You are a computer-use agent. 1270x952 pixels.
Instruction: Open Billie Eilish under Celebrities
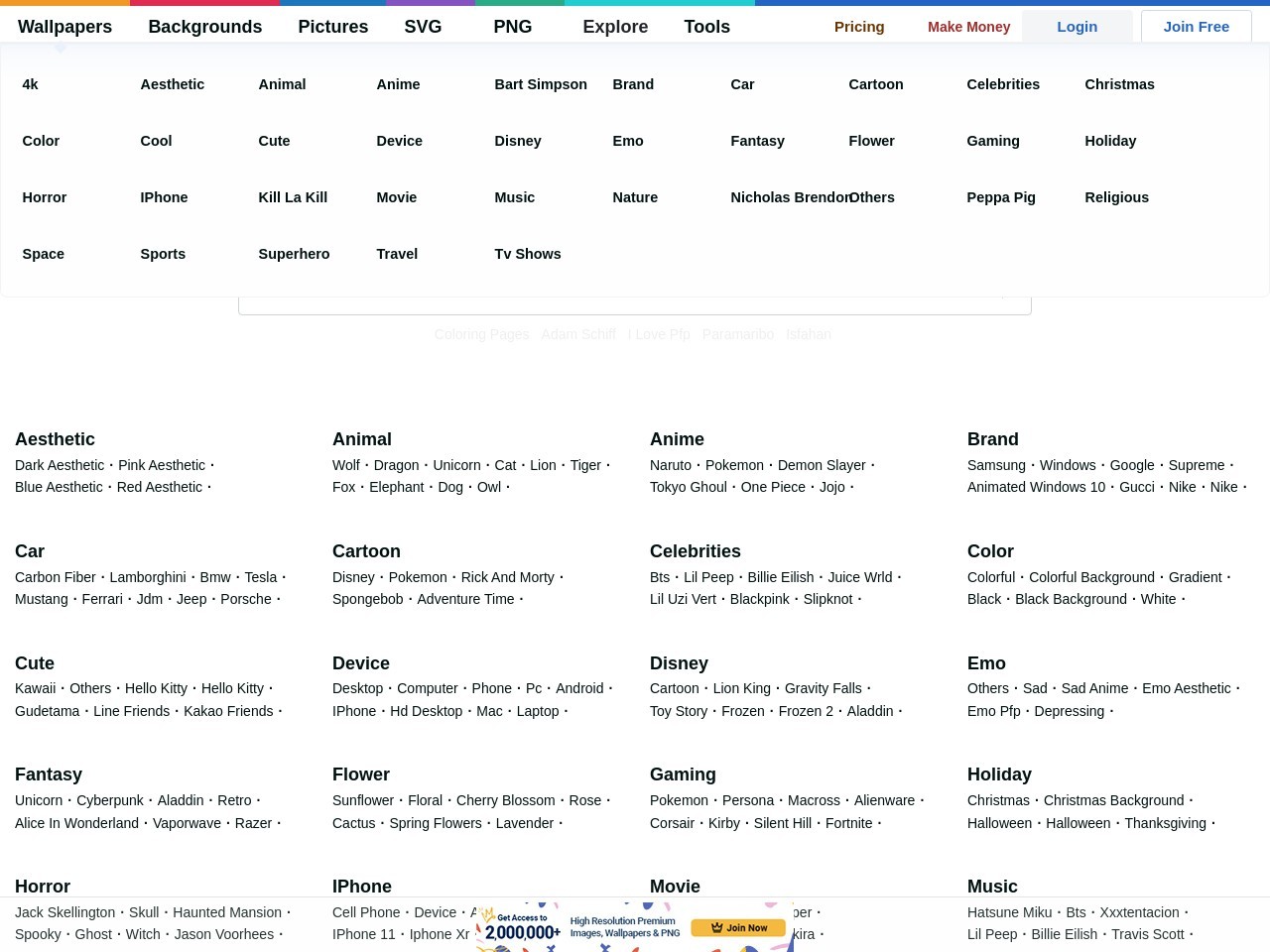781,577
